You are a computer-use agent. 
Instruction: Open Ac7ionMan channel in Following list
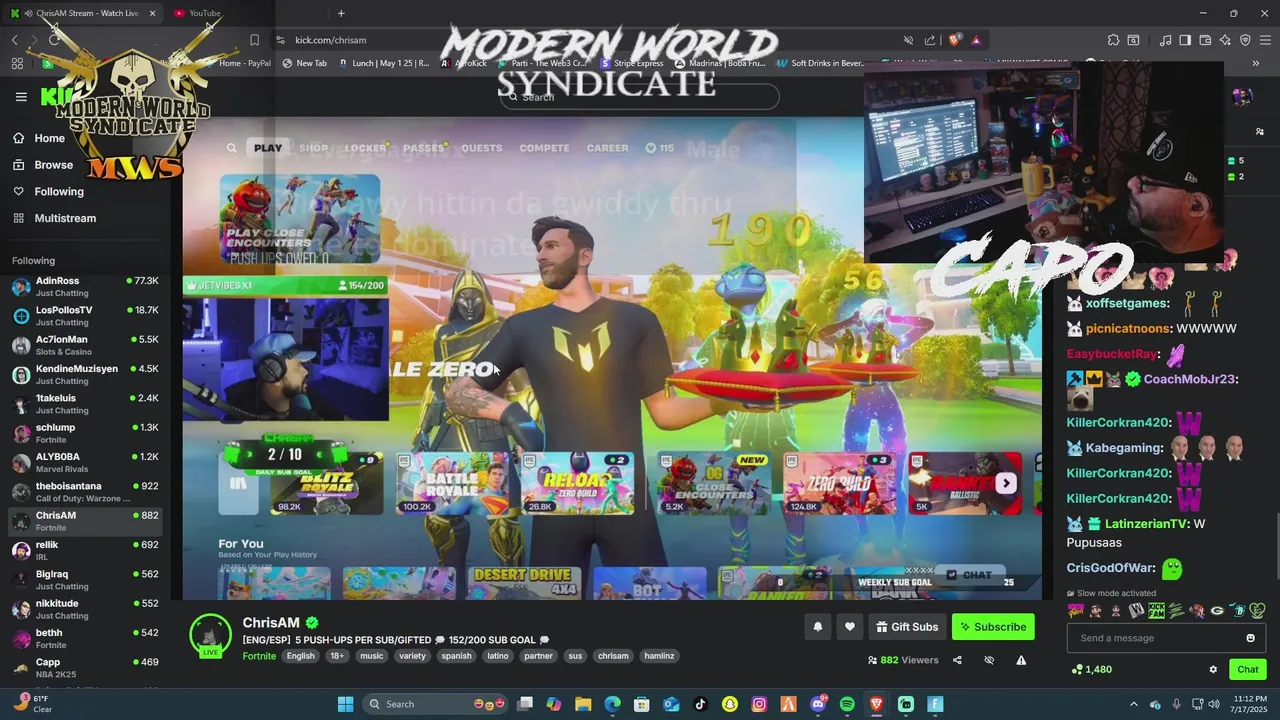pos(85,345)
